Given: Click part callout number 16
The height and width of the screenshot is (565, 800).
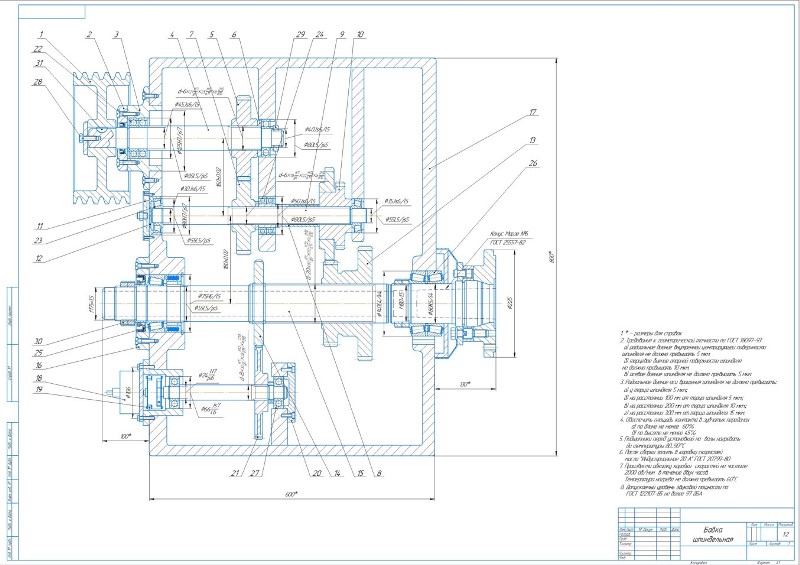Looking at the screenshot, I should [x=39, y=365].
